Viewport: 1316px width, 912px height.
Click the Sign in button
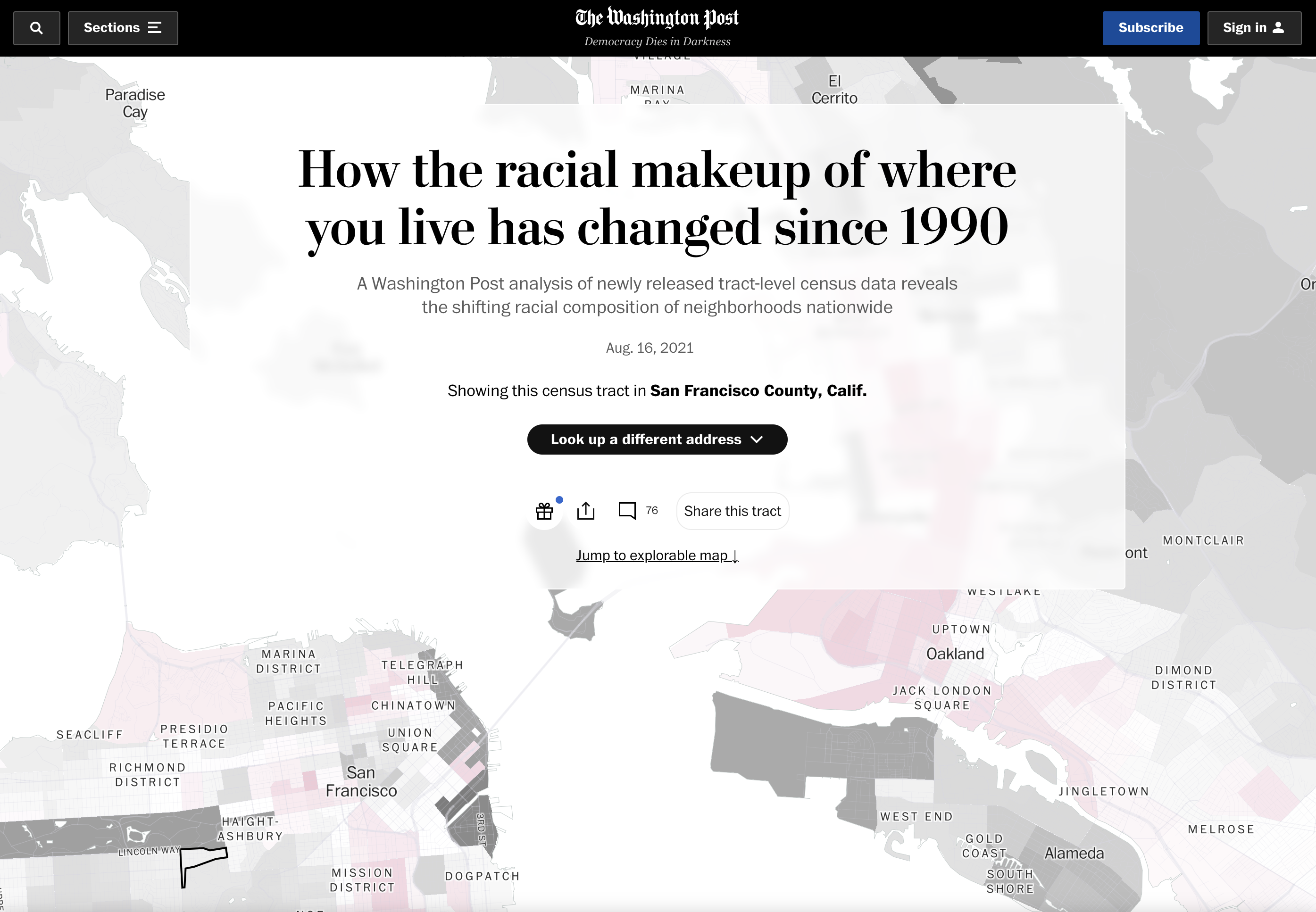[x=1254, y=28]
